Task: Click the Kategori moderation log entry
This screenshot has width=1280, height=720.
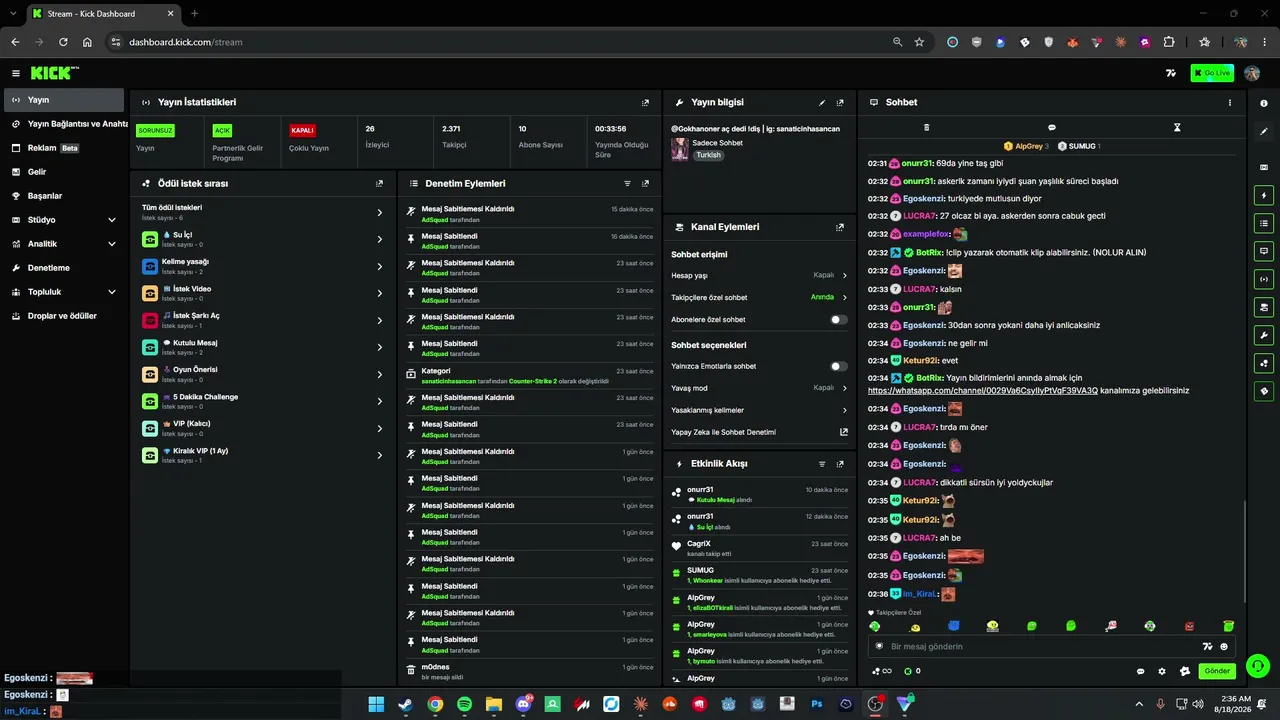Action: click(x=531, y=375)
